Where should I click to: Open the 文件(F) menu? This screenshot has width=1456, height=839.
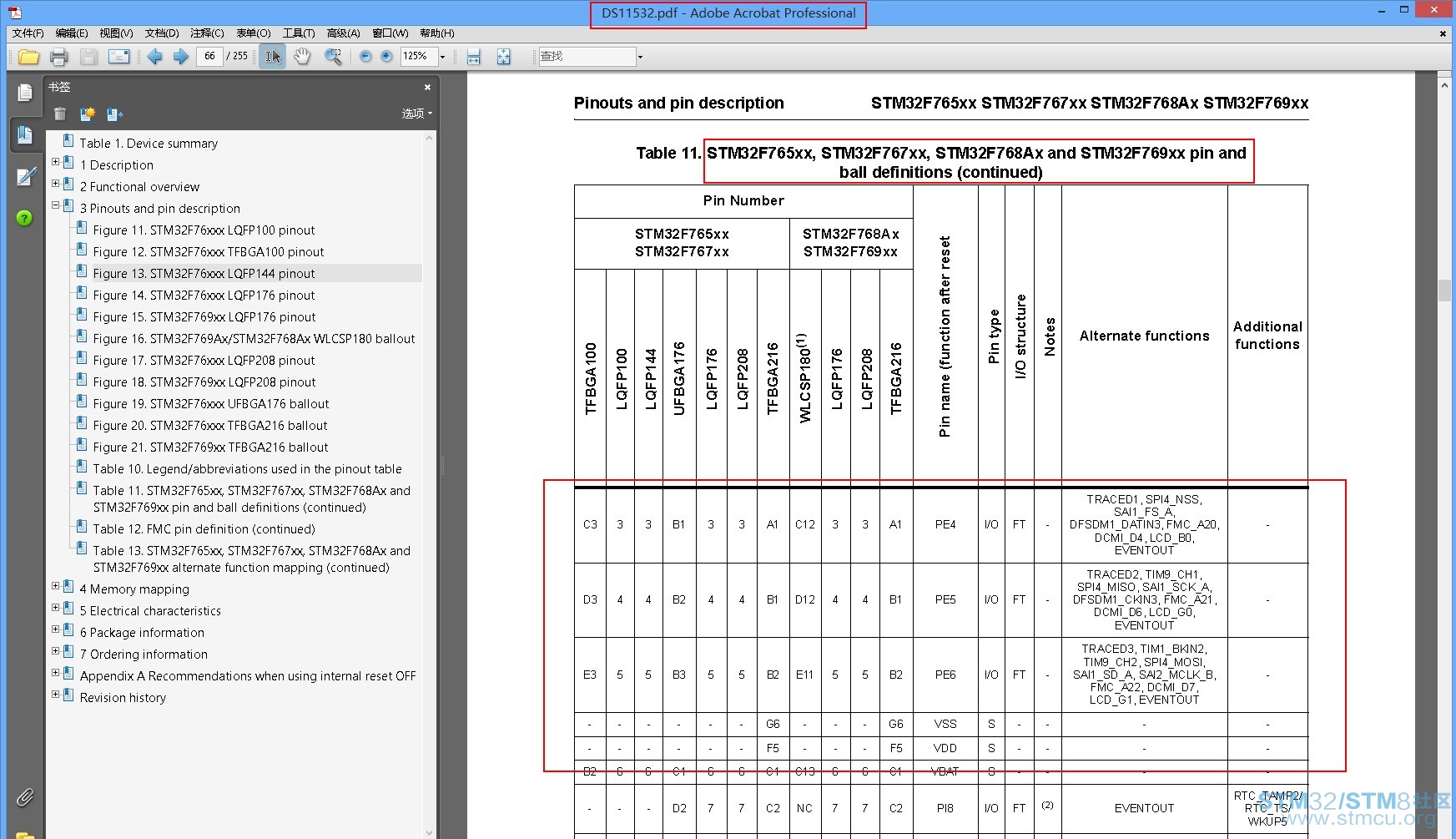point(28,33)
